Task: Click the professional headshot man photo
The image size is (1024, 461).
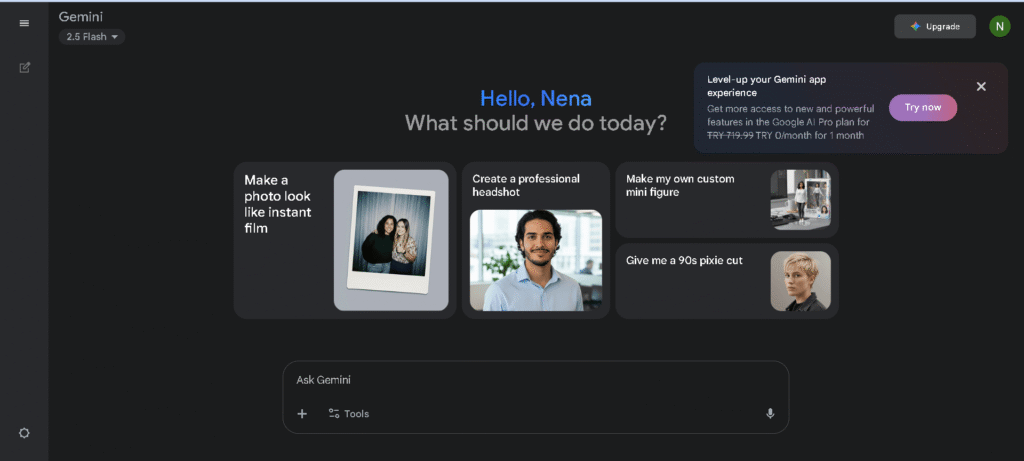Action: (536, 260)
